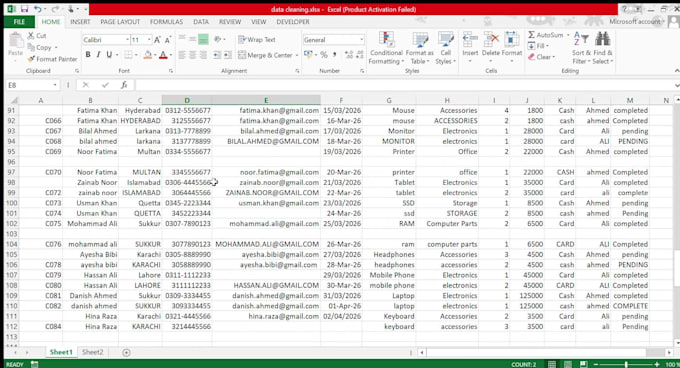Switch to the FORMULAS ribbon tab
Screen dimensions: 680x368
[167, 22]
